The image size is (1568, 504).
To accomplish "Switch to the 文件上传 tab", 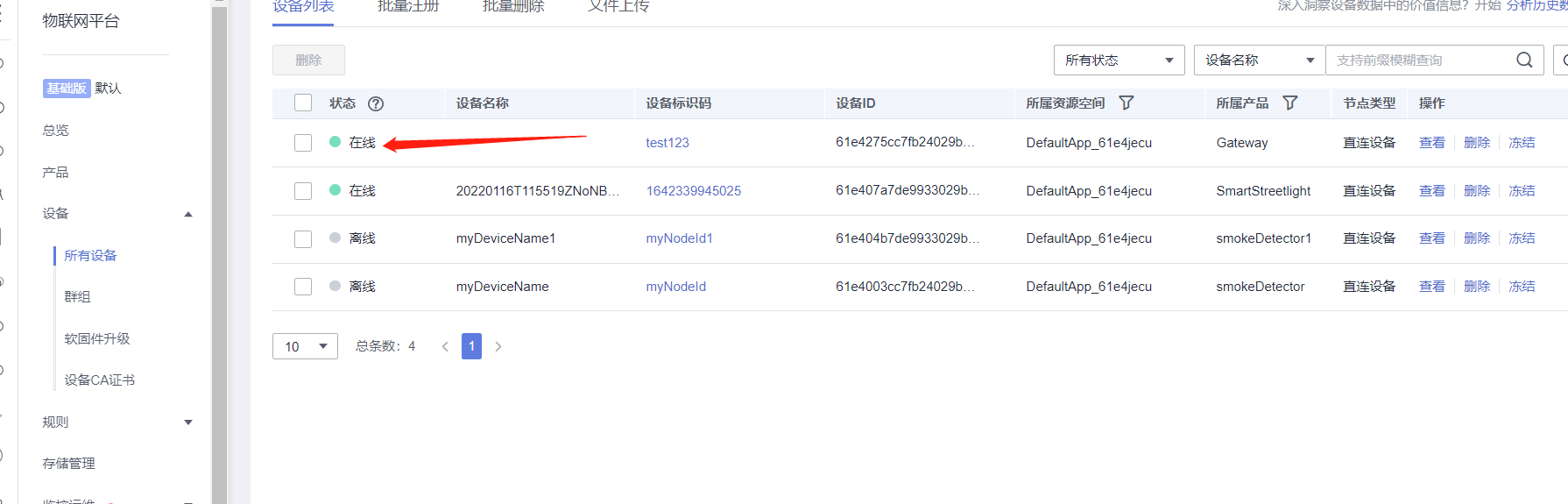I will pos(618,7).
